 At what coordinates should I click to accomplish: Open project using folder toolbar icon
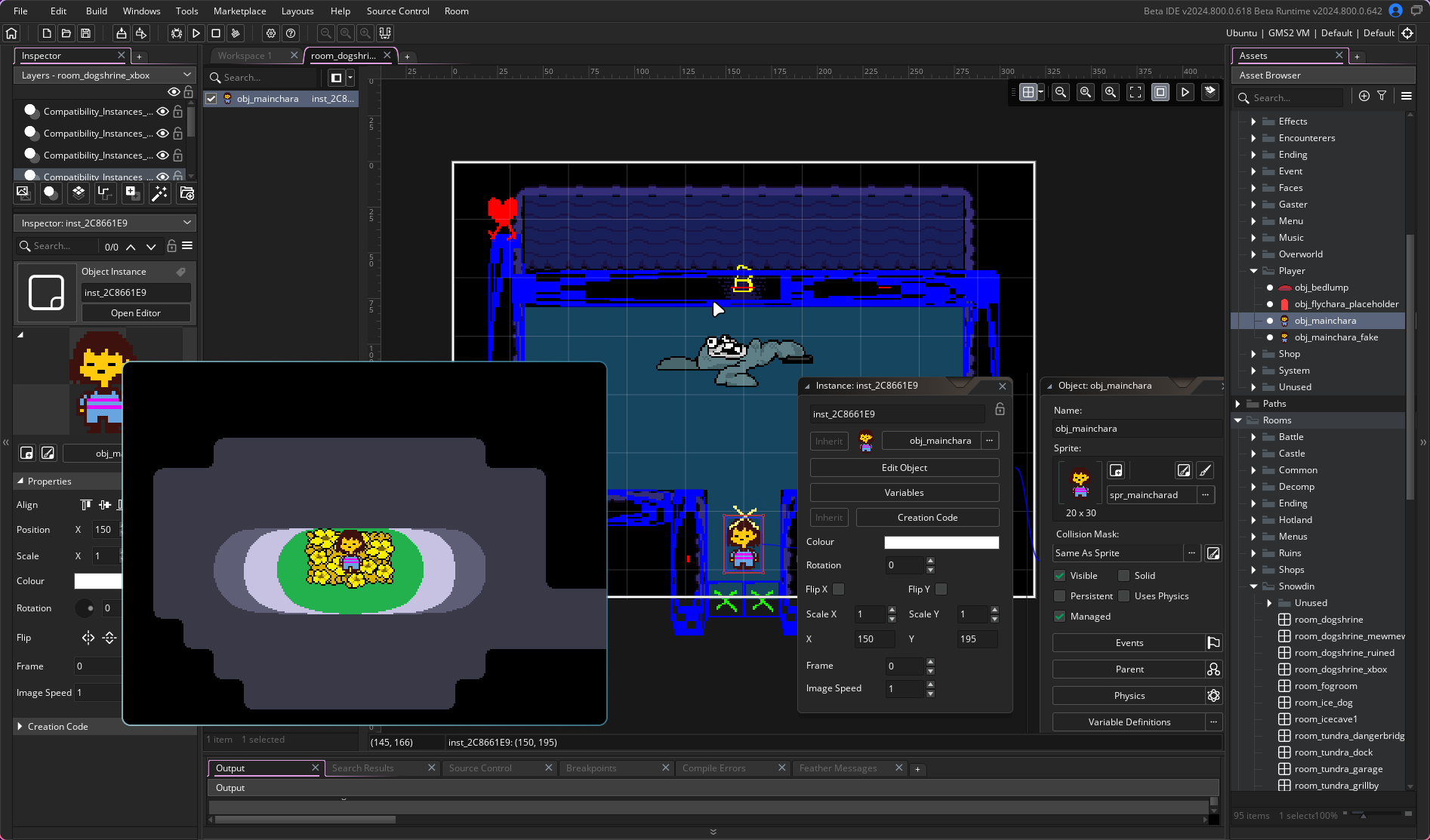(x=66, y=33)
